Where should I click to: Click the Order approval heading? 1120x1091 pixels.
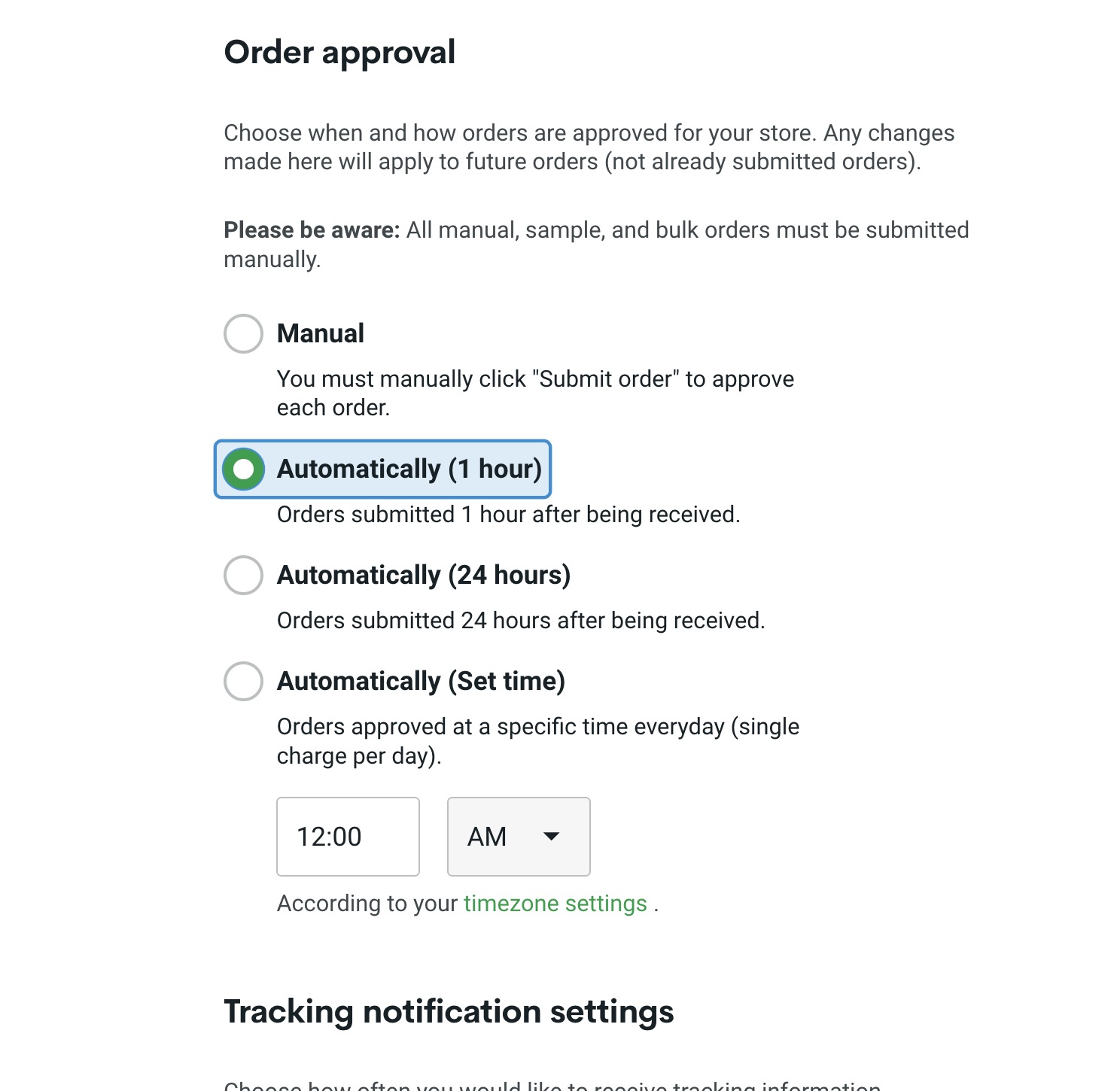coord(339,52)
